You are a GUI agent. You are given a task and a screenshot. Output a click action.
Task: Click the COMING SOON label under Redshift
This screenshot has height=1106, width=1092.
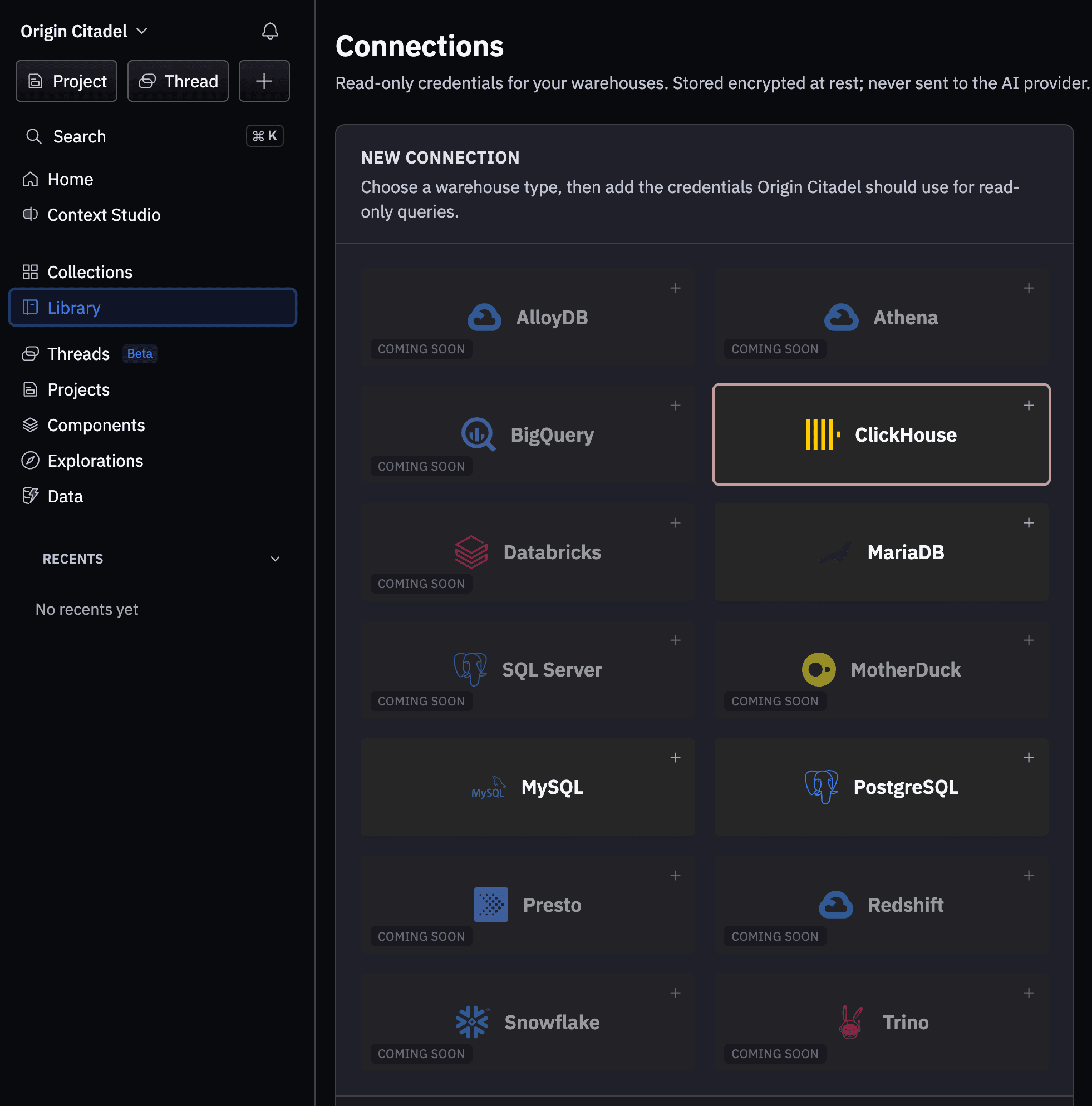tap(775, 936)
